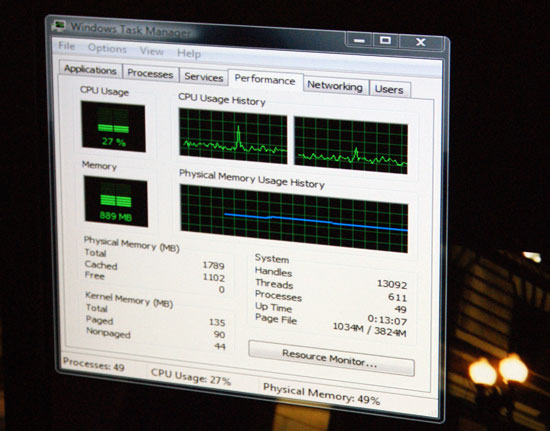Switch to the Applications tab
This screenshot has width=550, height=431.
[90, 70]
